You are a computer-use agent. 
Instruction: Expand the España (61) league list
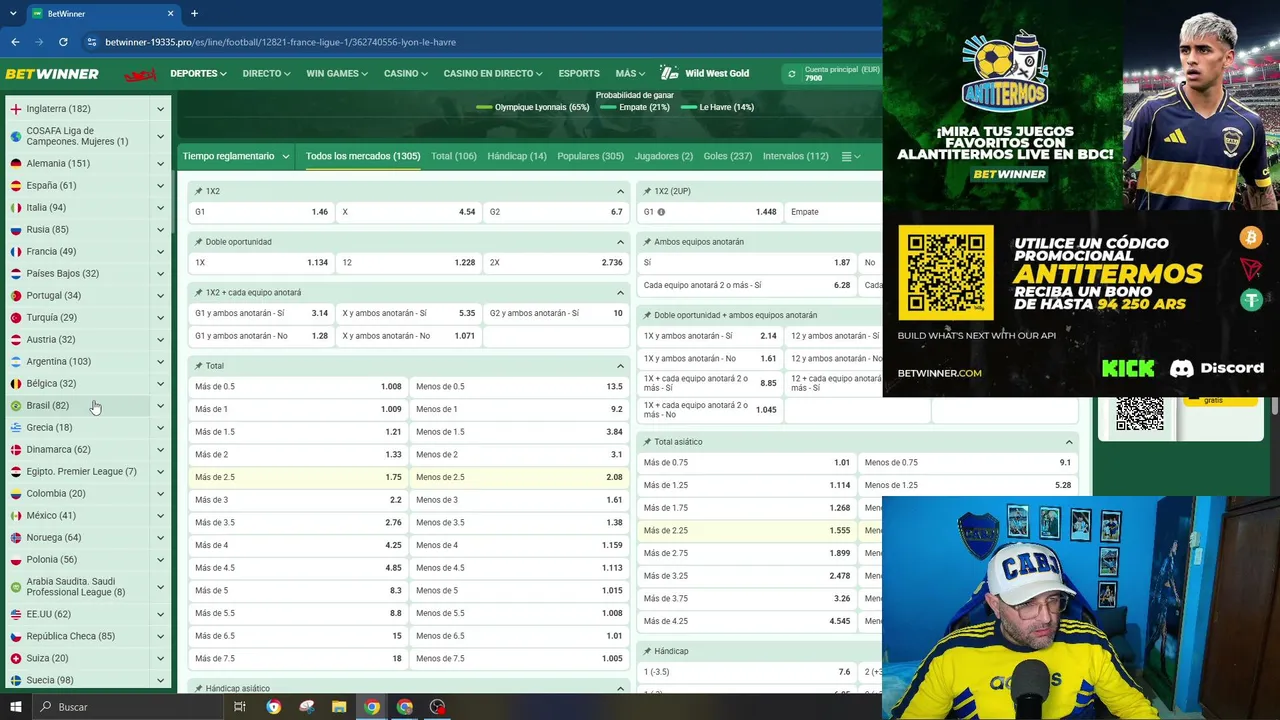(x=160, y=186)
